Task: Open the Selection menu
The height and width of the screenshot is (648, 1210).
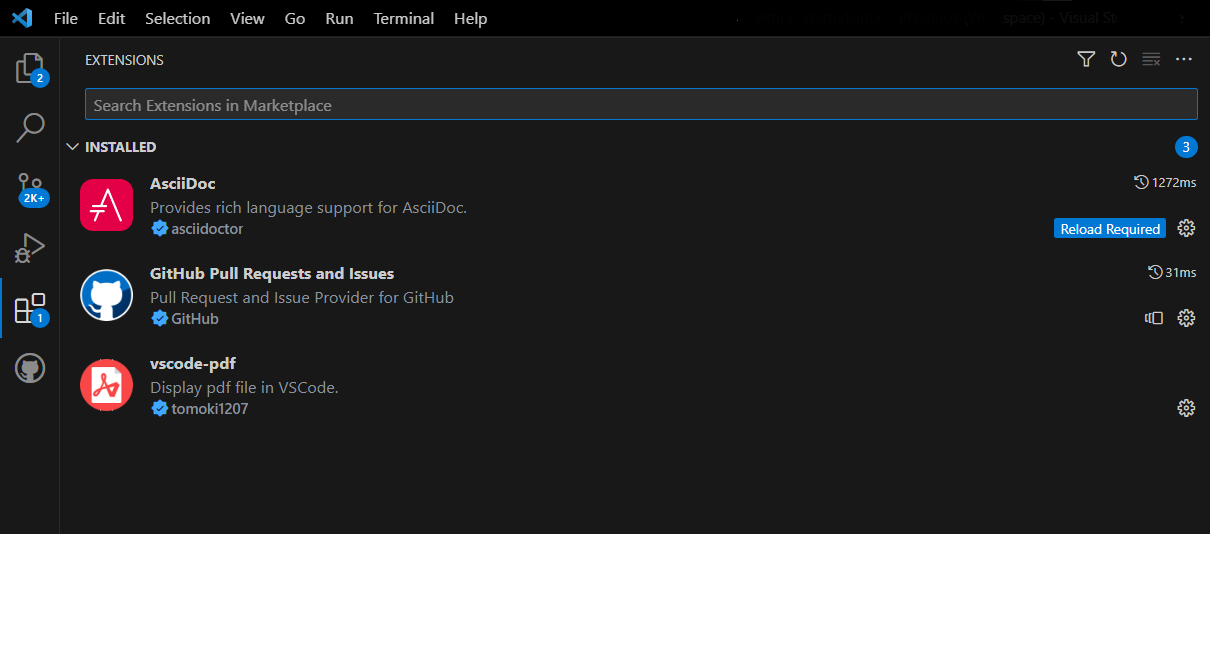Action: [177, 19]
